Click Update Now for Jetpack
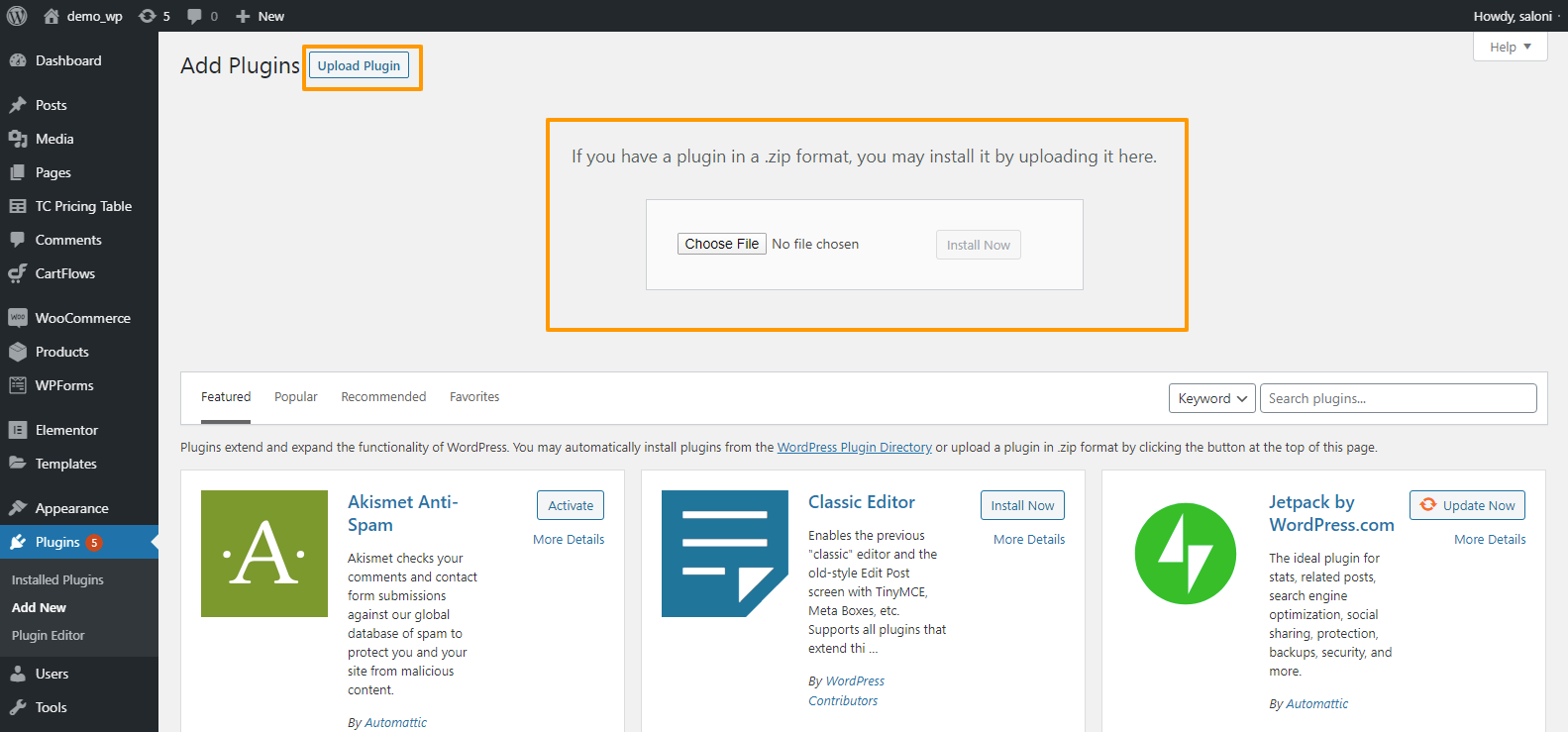 click(1468, 505)
